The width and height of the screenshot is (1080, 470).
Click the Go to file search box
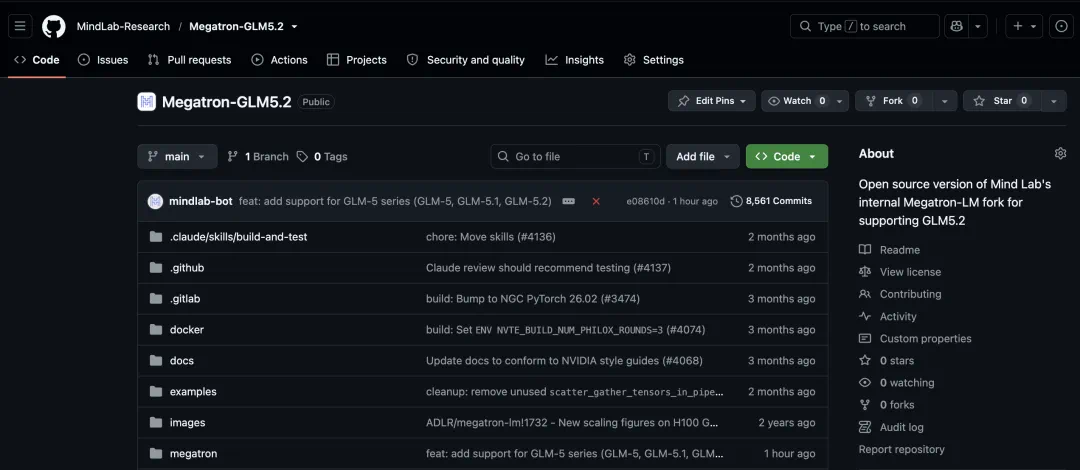point(575,156)
